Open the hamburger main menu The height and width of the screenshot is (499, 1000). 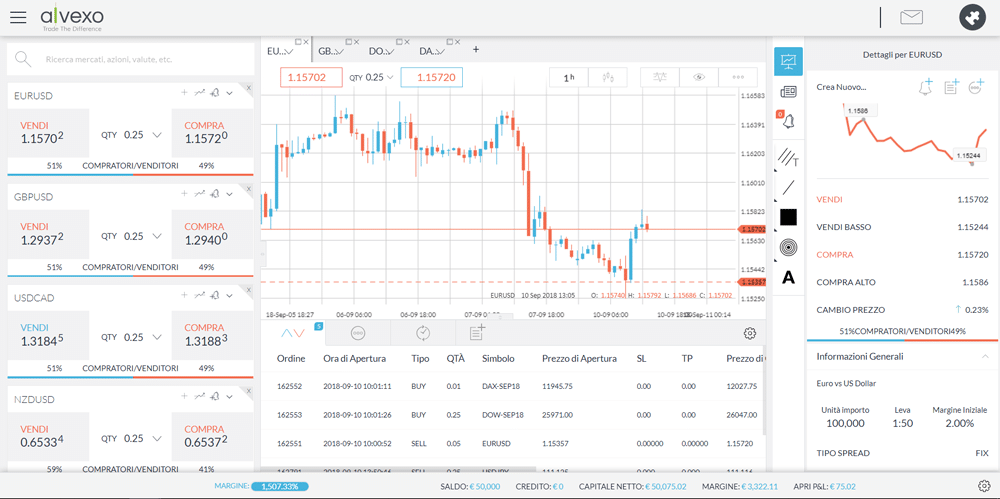tap(18, 17)
